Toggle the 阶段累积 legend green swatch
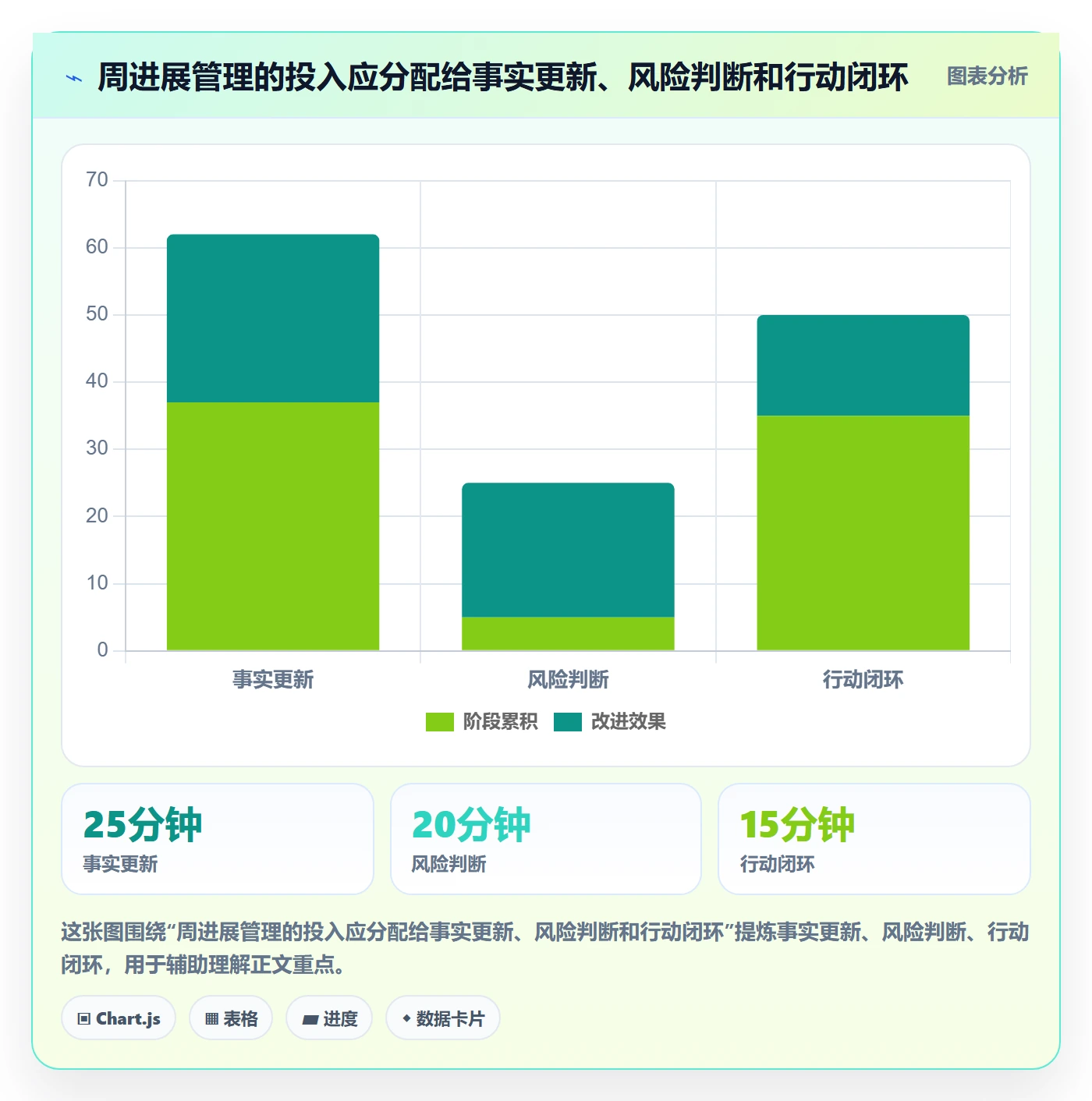Screen dimensions: 1092x1101 [x=439, y=722]
